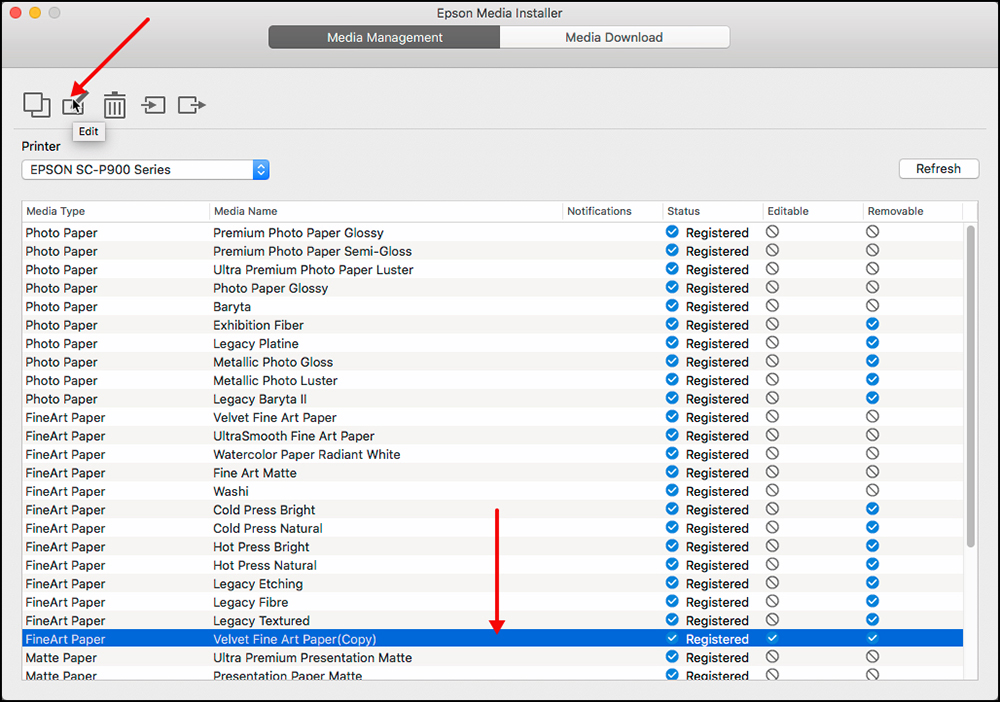The height and width of the screenshot is (702, 1000).
Task: Click Removable check icon for Metallic Photo Gloss
Action: point(872,361)
